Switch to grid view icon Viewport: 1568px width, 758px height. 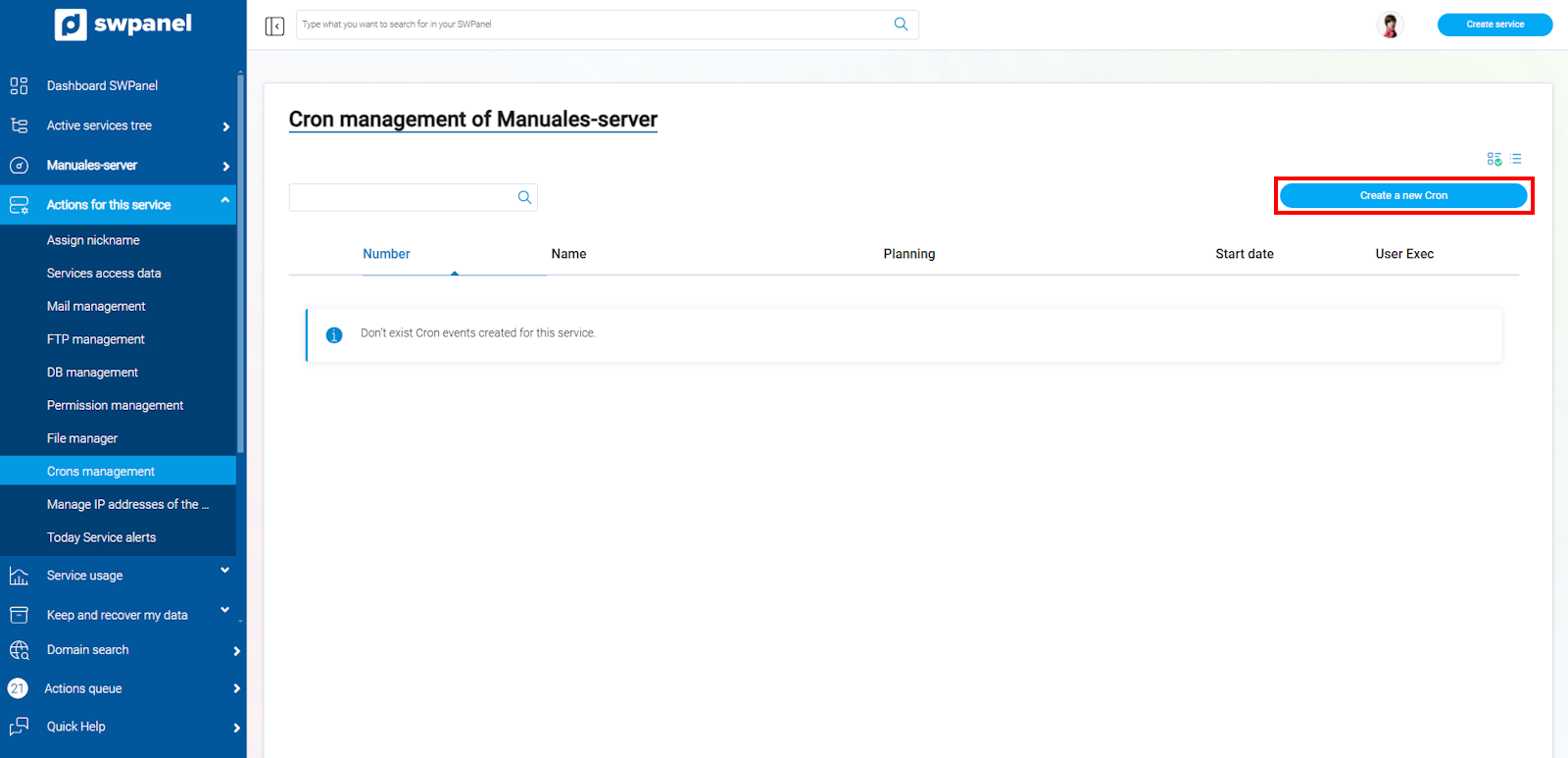pos(1494,159)
